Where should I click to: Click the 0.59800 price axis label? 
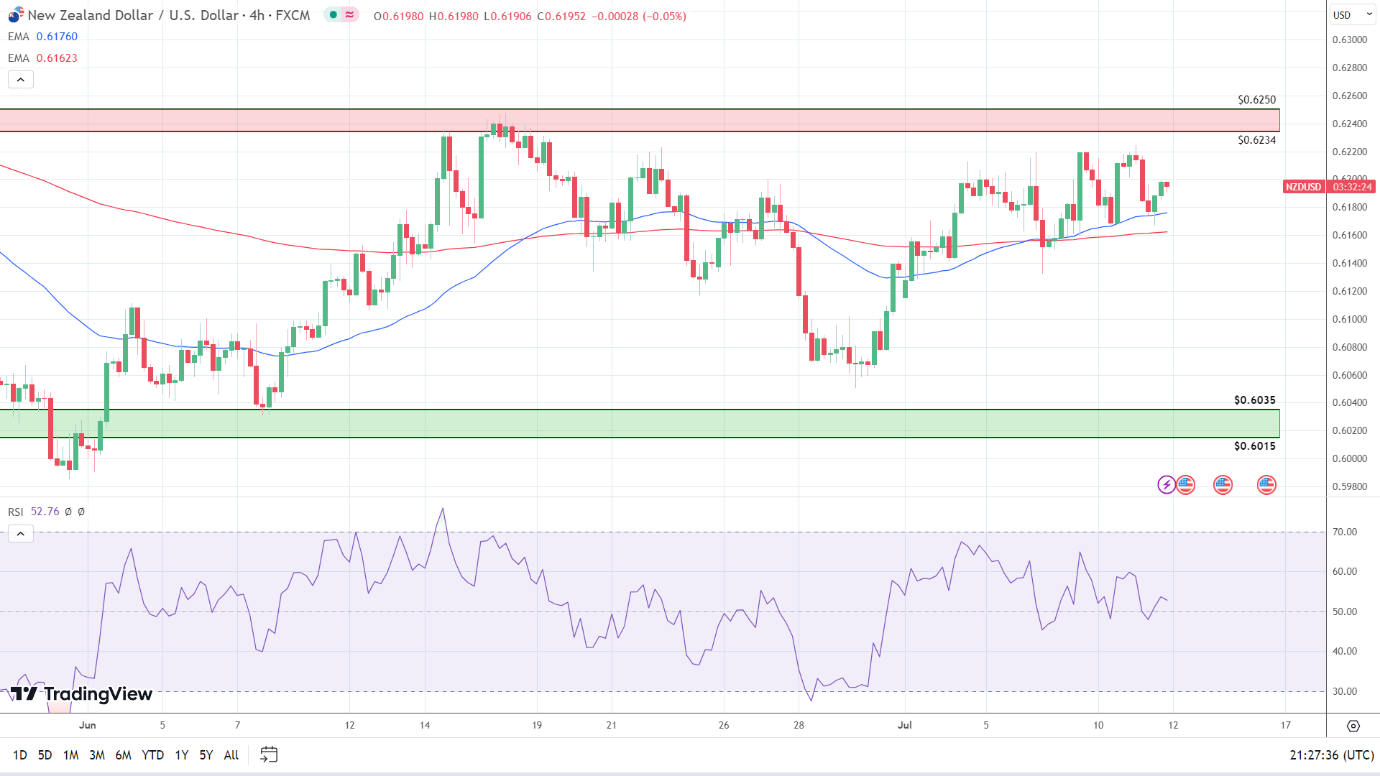coord(1350,487)
